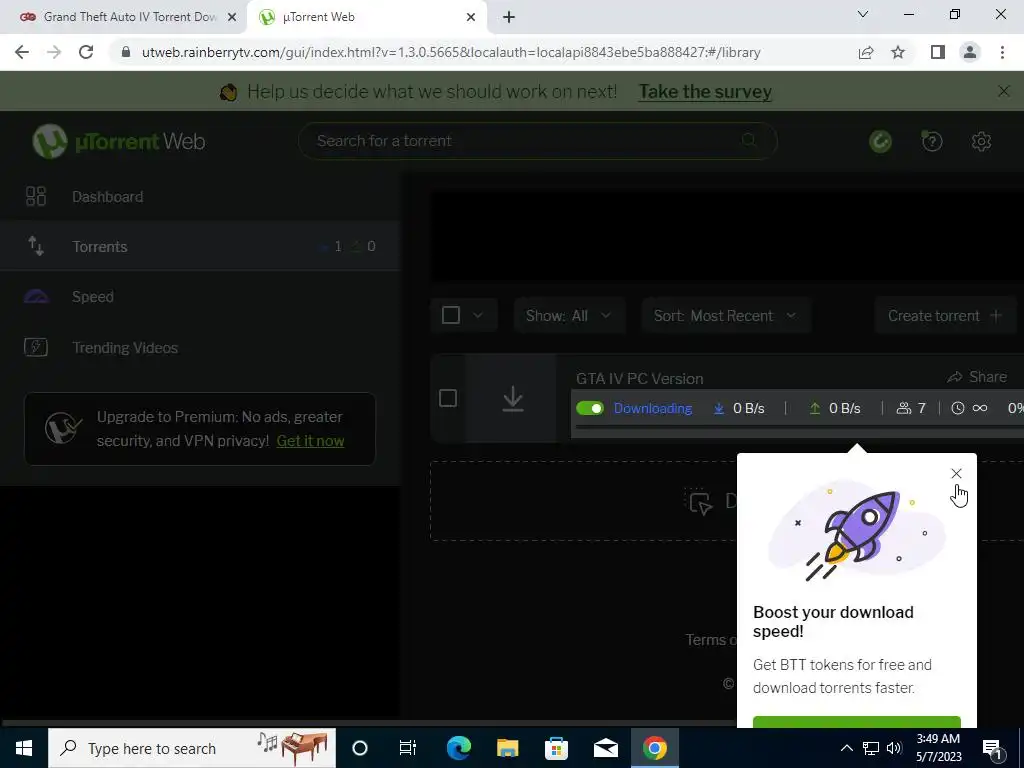Open the Chrome profile avatar
Screen dimensions: 1024x768
970,52
